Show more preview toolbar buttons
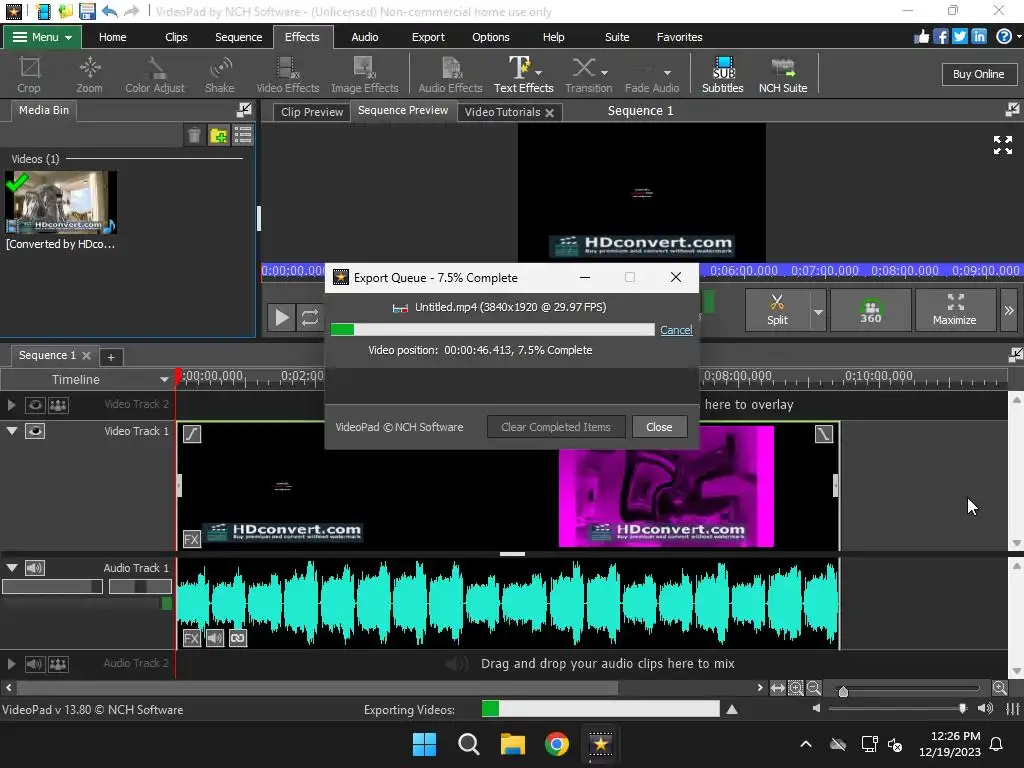Viewport: 1024px width, 768px height. click(x=1009, y=310)
